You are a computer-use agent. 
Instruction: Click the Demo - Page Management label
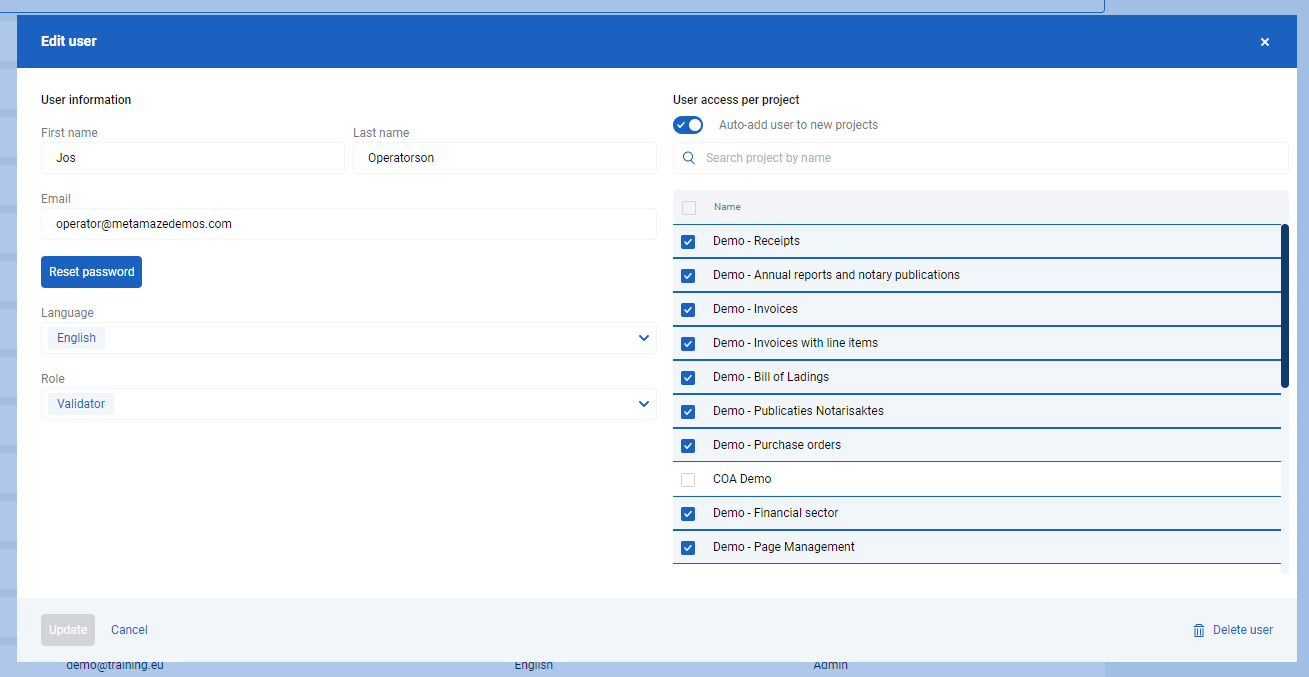(x=784, y=547)
